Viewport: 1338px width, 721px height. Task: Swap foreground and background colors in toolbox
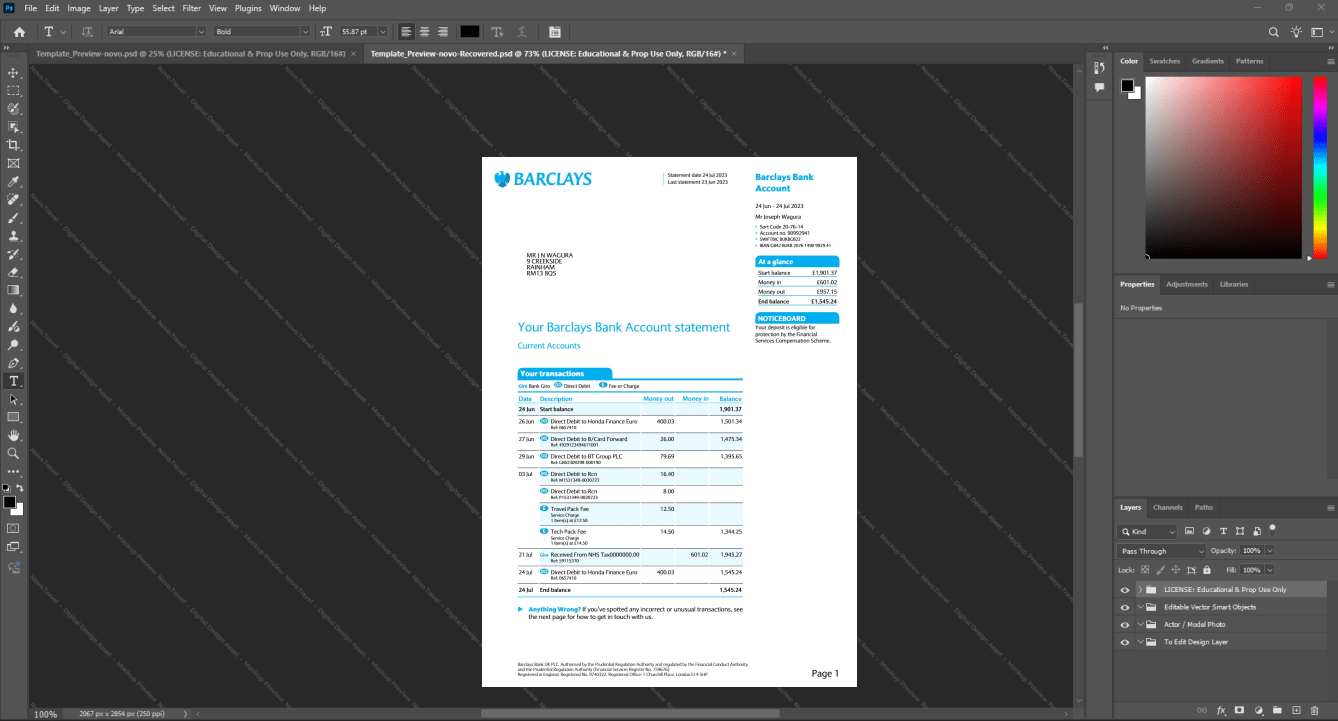click(x=19, y=488)
